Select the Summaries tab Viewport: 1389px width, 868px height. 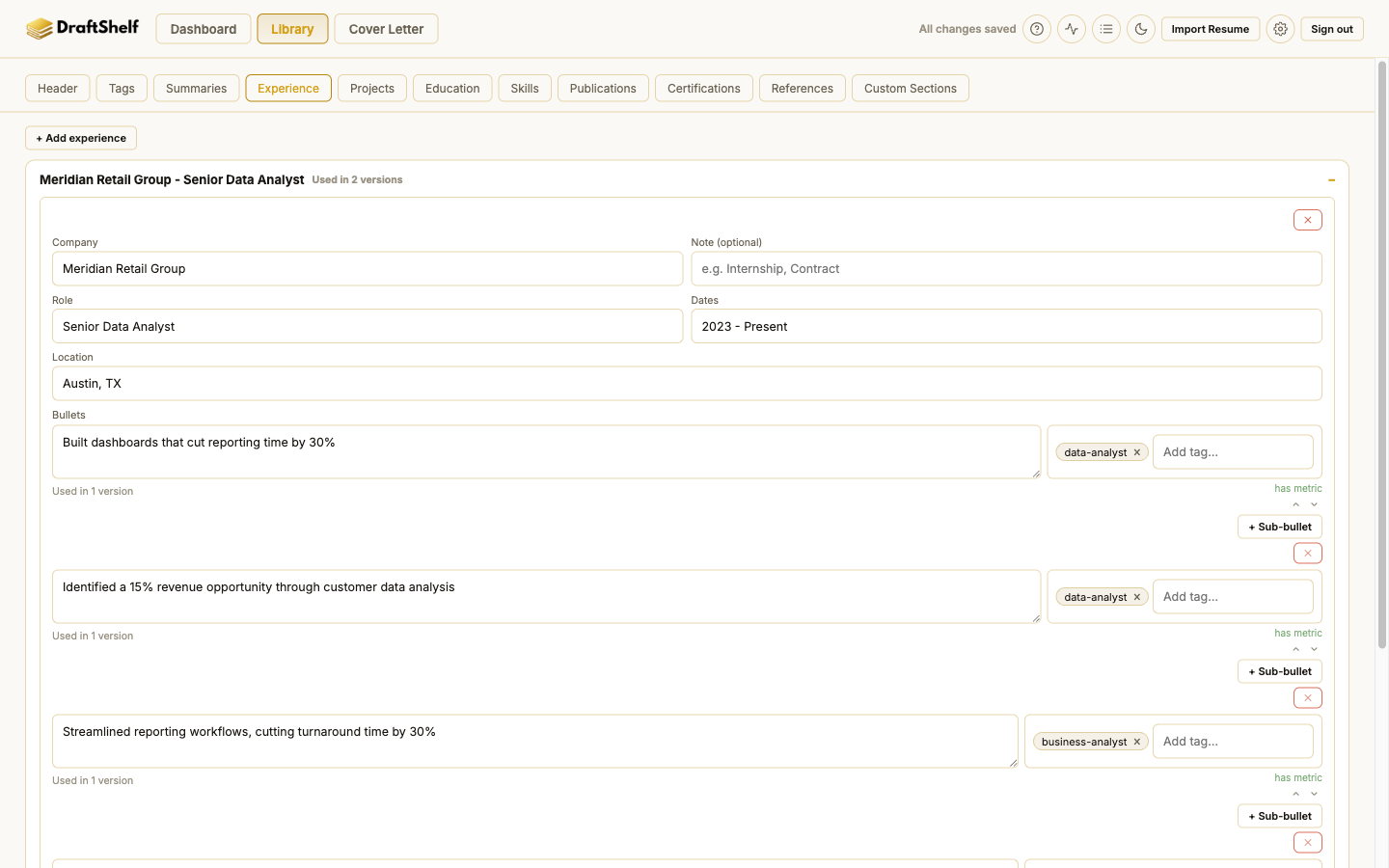tap(196, 88)
